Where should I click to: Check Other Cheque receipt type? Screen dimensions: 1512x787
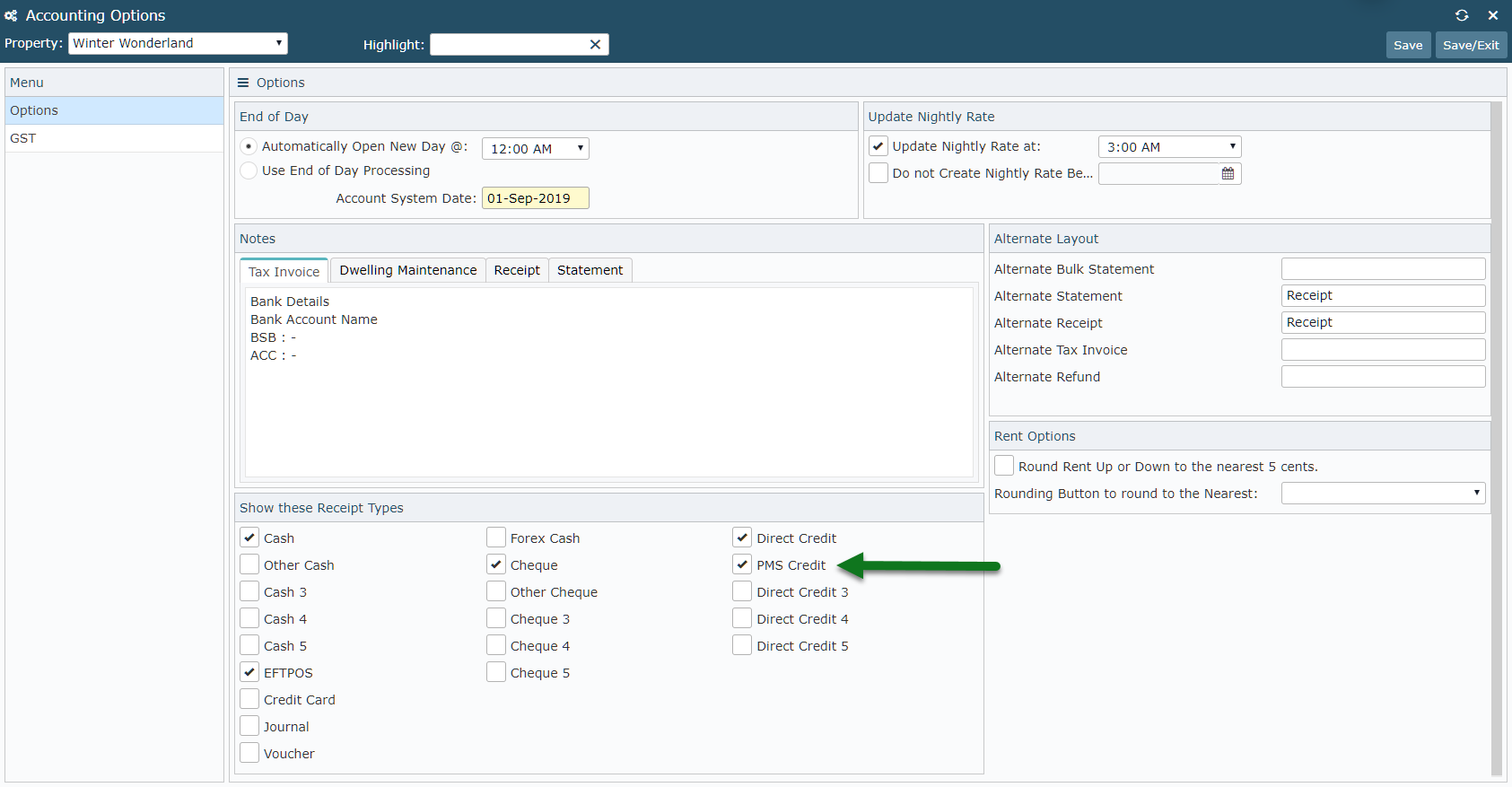pyautogui.click(x=496, y=592)
